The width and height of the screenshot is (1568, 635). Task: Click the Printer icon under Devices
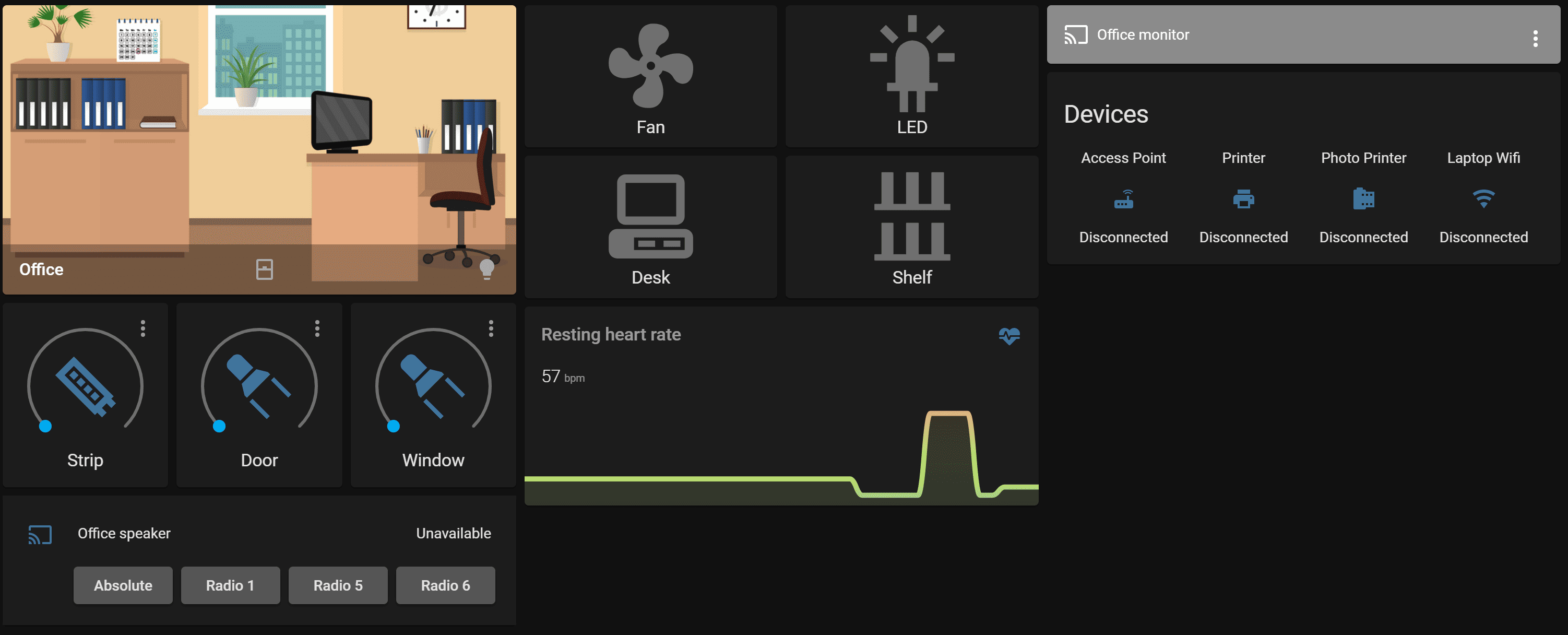pyautogui.click(x=1243, y=198)
